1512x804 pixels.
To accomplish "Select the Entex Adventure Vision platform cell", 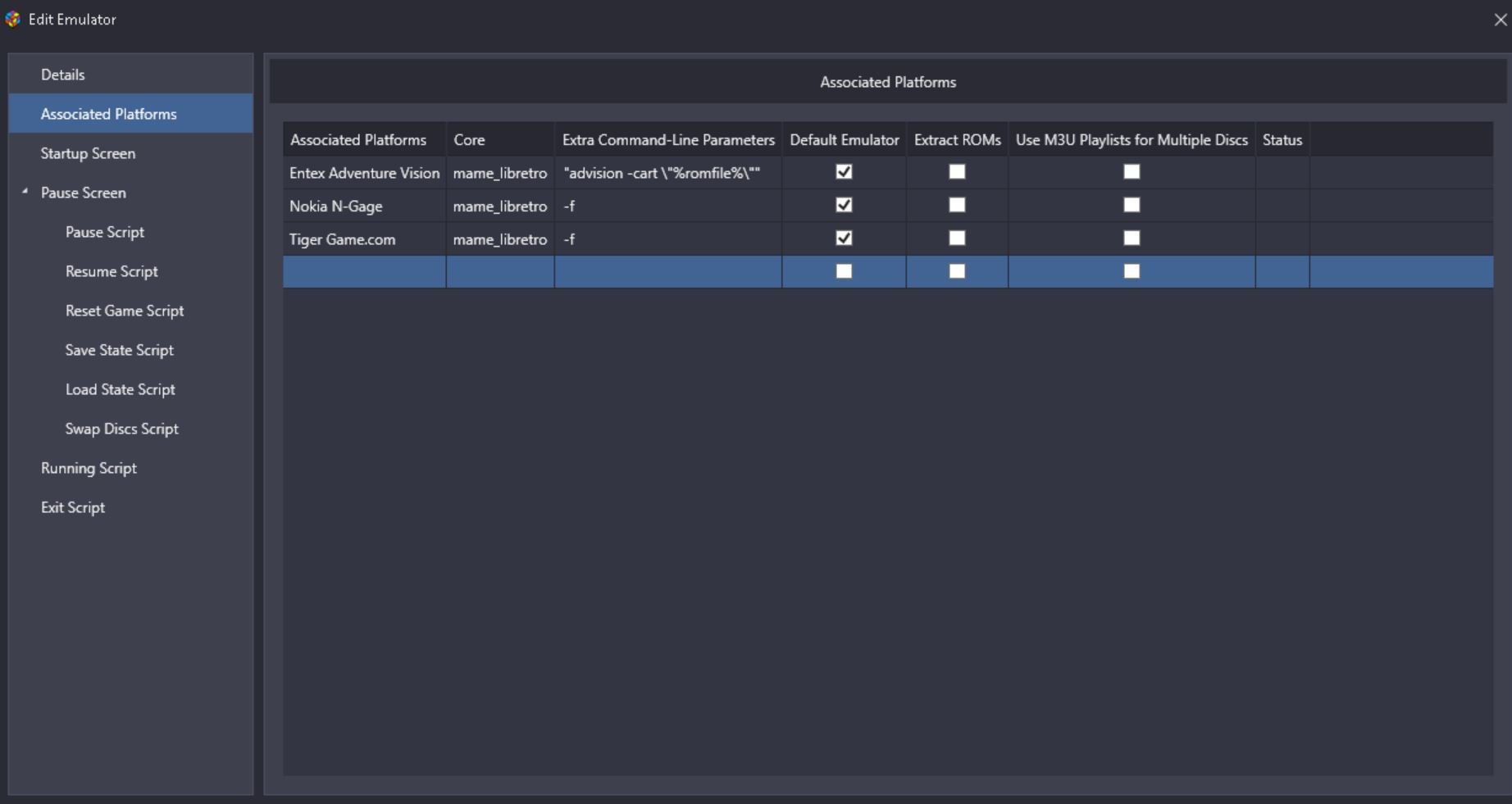I will (364, 173).
